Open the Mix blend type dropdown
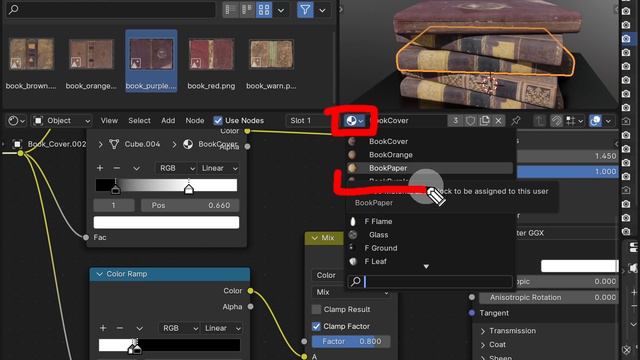640x360 pixels. [x=351, y=292]
